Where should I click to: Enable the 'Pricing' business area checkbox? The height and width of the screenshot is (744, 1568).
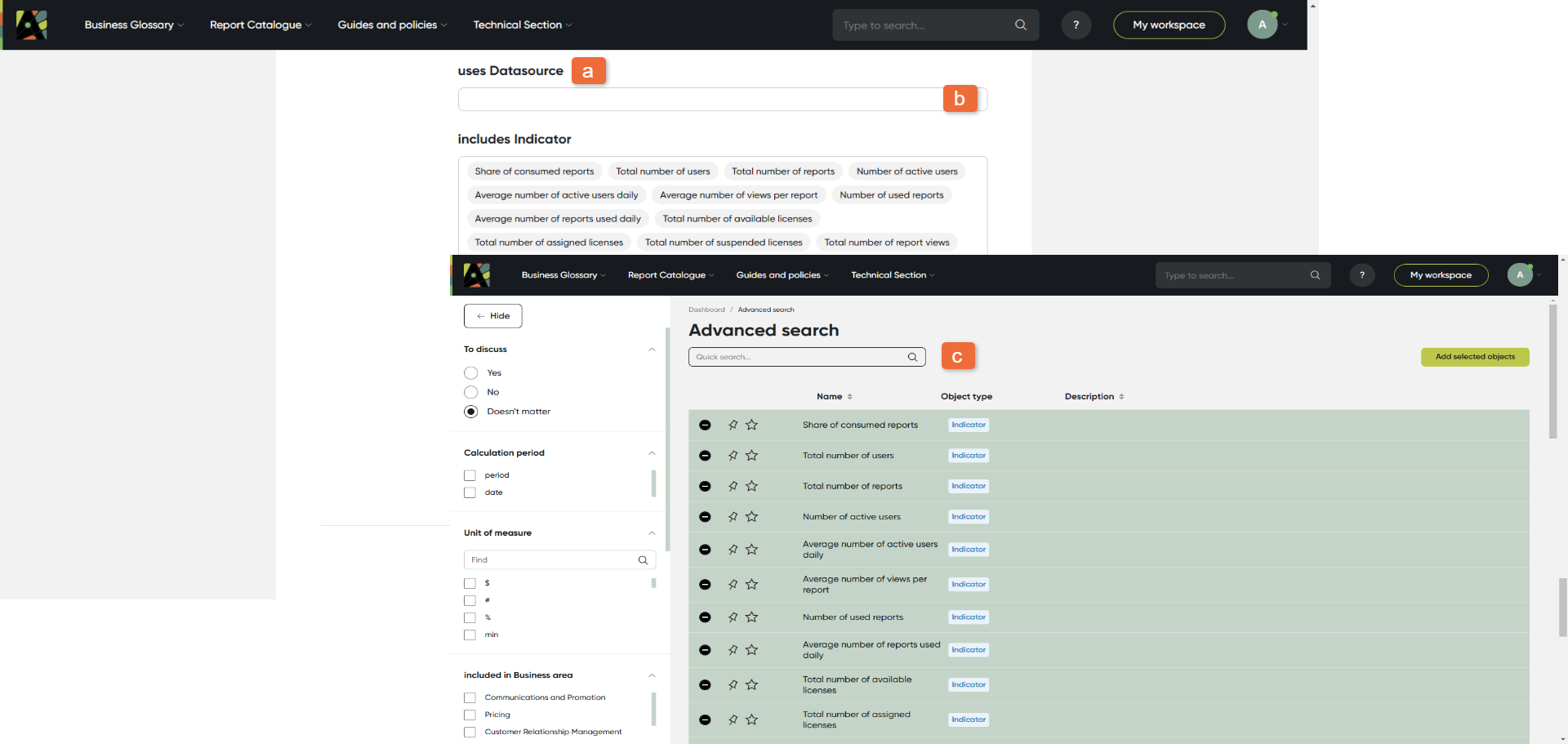[x=470, y=715]
